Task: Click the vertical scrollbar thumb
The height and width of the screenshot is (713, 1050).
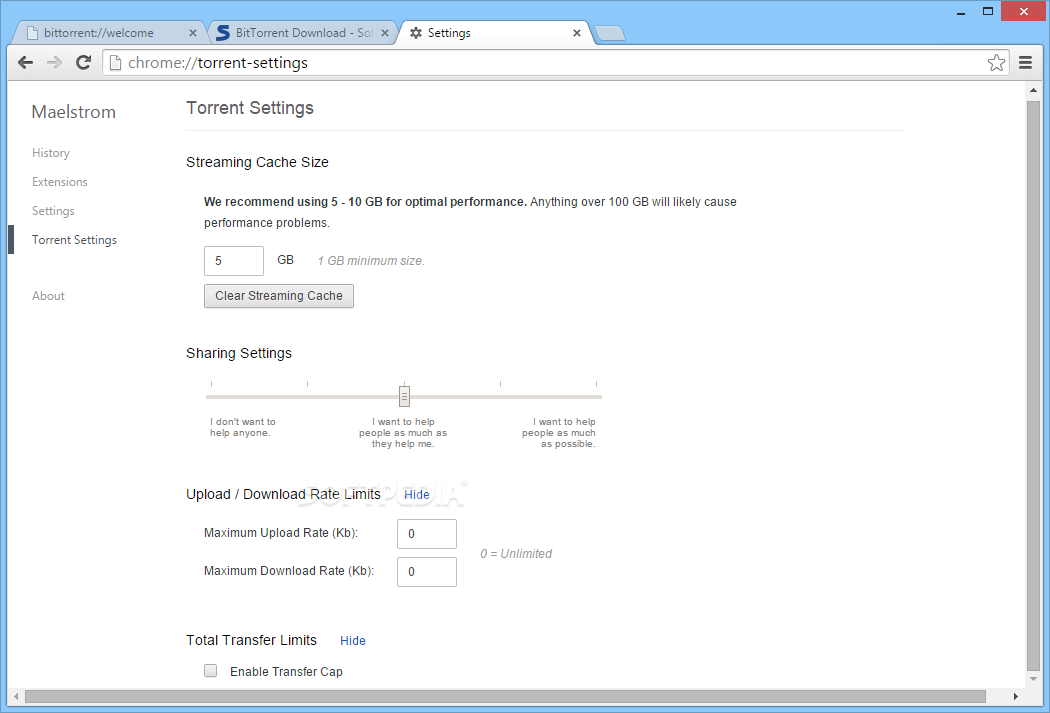Action: (1033, 385)
